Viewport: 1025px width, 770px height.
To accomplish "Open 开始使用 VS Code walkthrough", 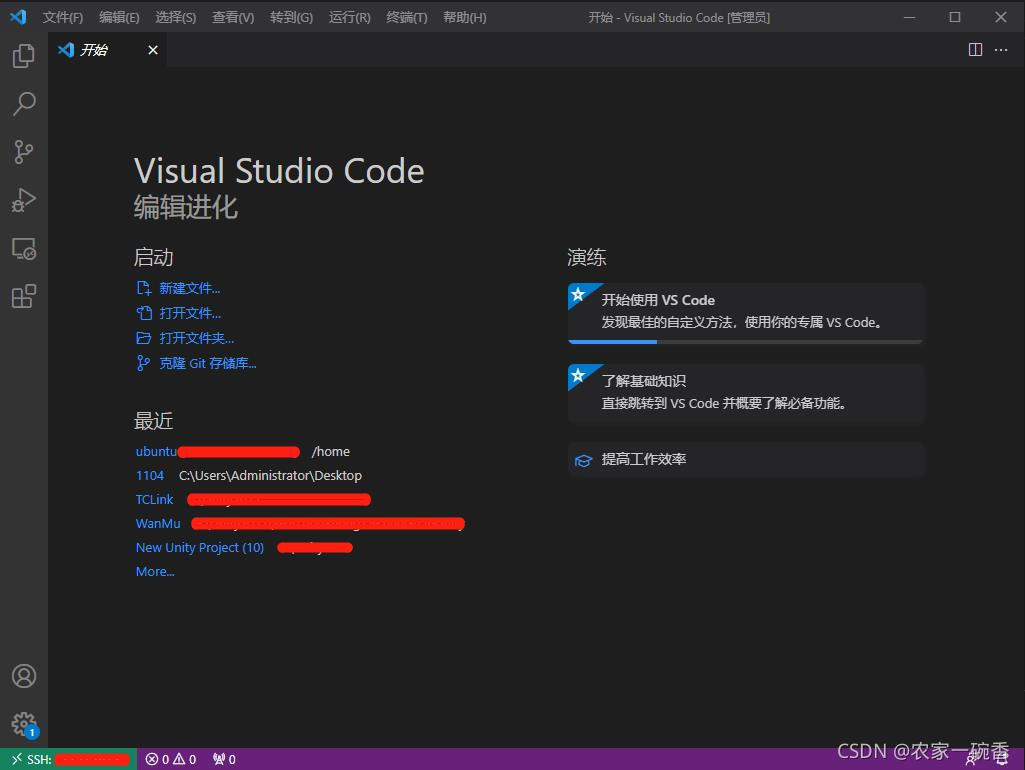I will (745, 312).
